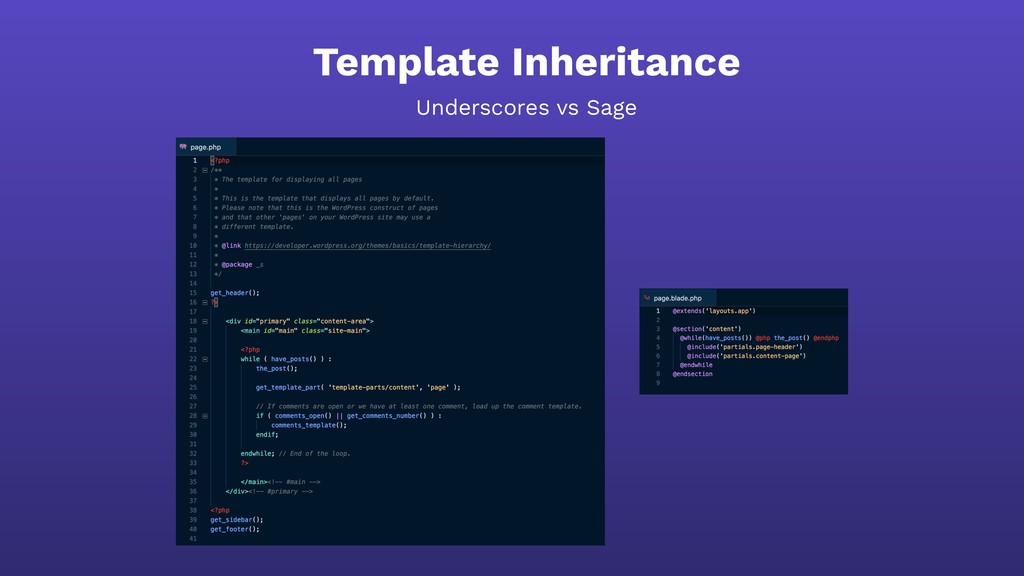Click the '</div><!-- #primary -->' line

[x=269, y=491]
